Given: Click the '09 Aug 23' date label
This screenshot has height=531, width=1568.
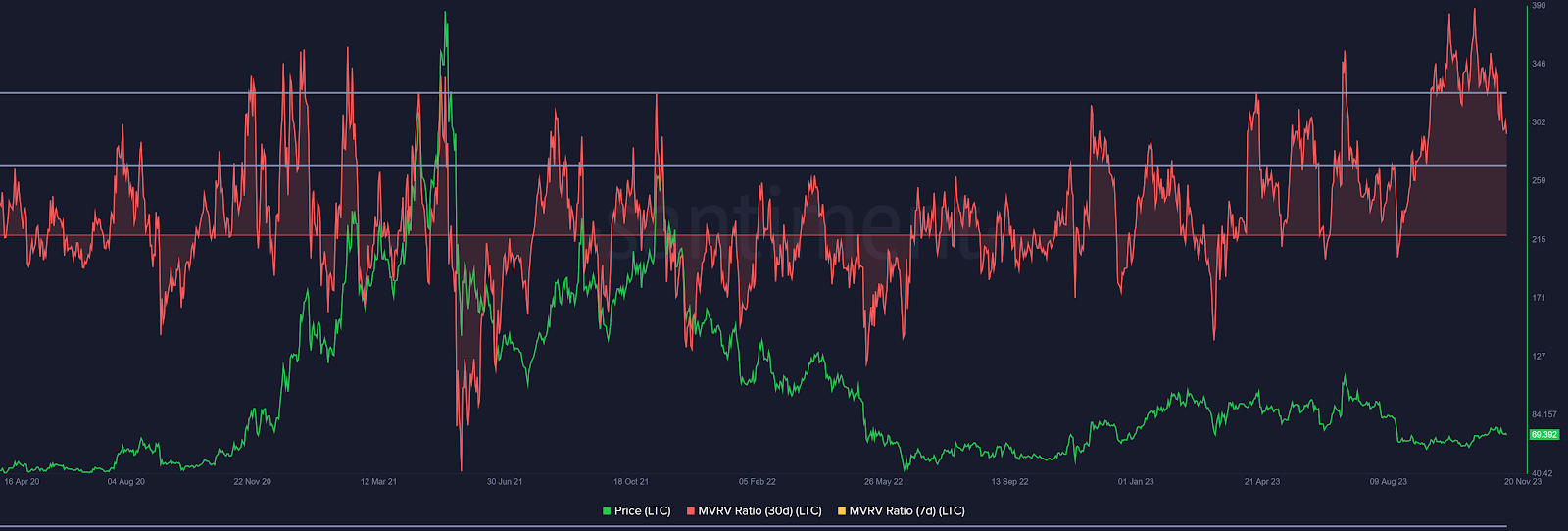Looking at the screenshot, I should 1389,482.
